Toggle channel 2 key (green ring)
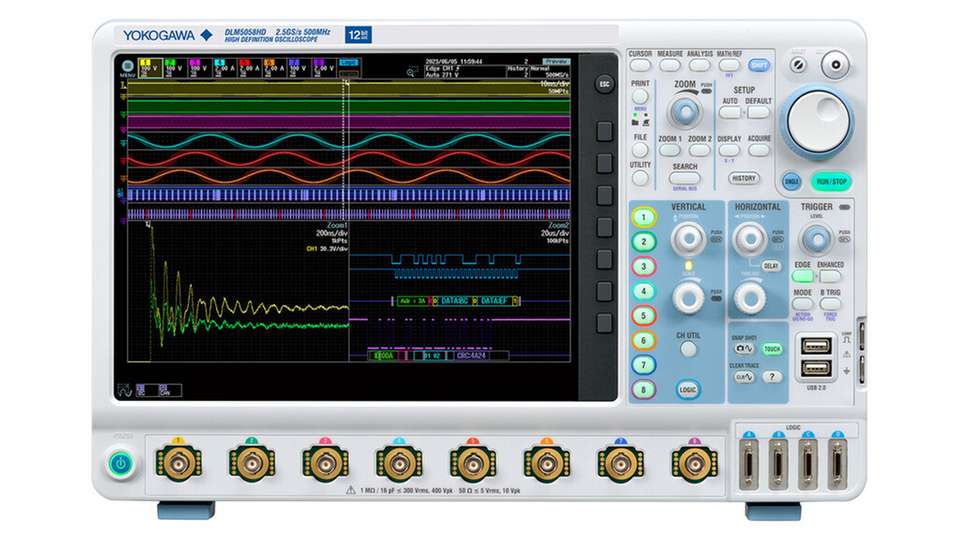 click(643, 242)
